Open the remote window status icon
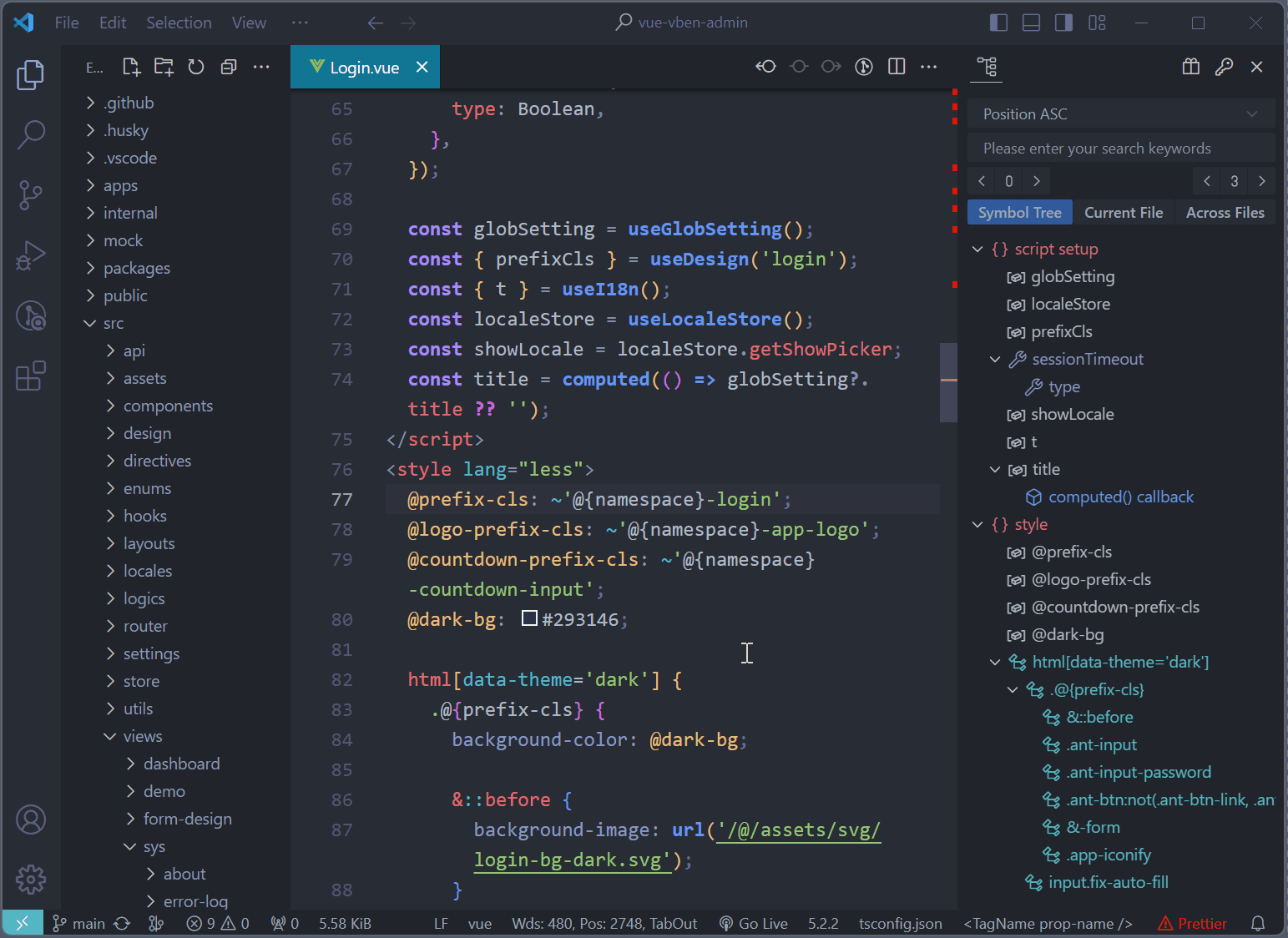This screenshot has width=1288, height=938. coord(23,923)
